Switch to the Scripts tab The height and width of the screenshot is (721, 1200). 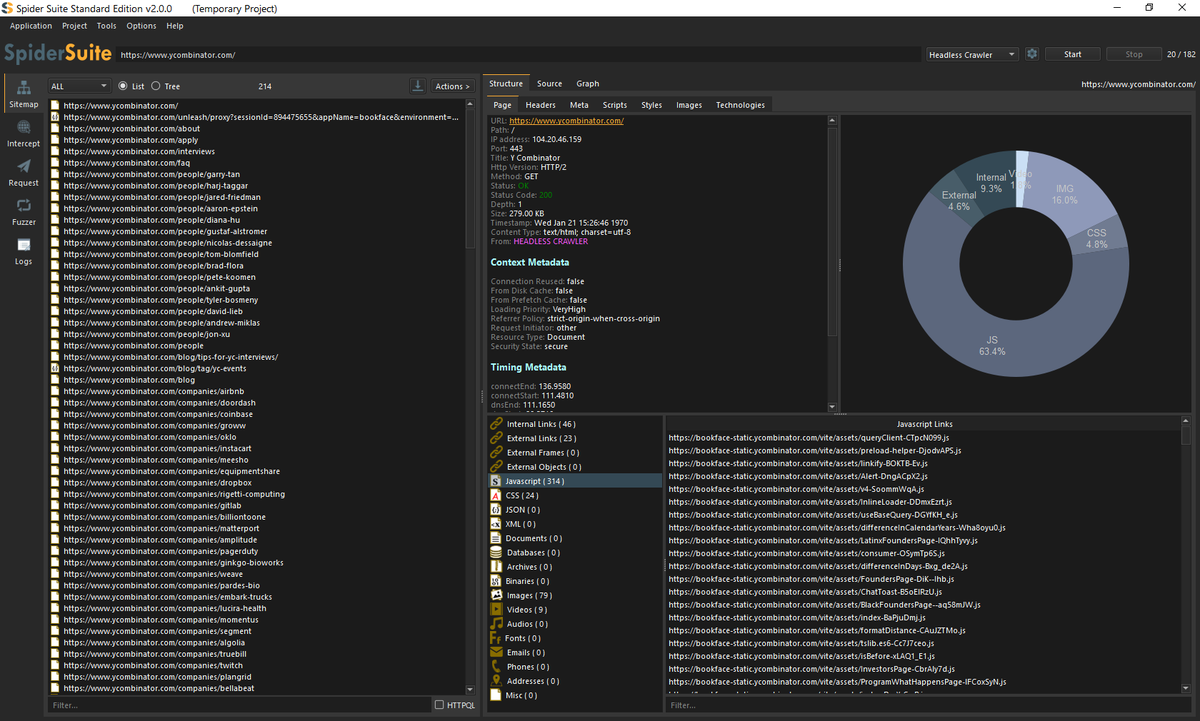click(615, 105)
